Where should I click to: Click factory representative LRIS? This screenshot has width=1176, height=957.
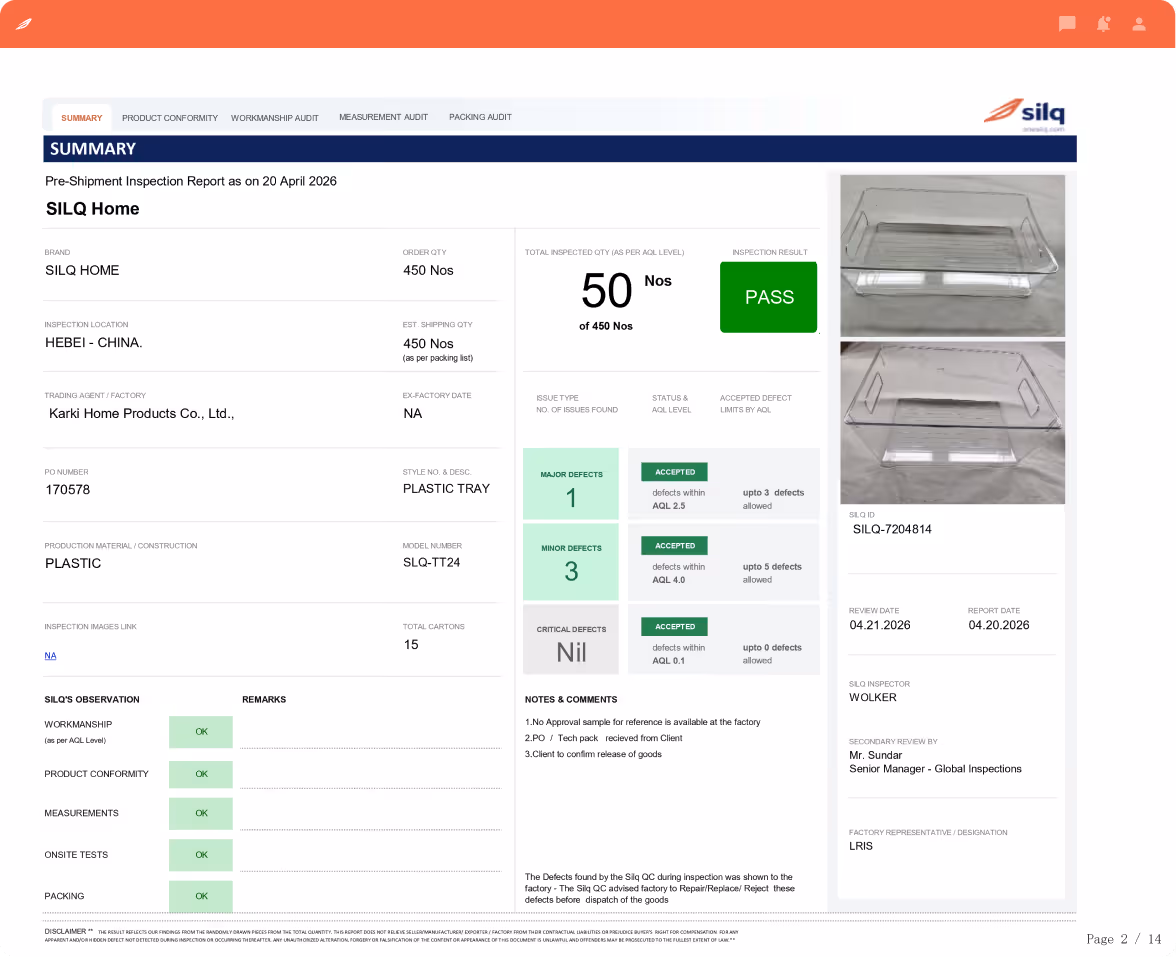tap(861, 846)
